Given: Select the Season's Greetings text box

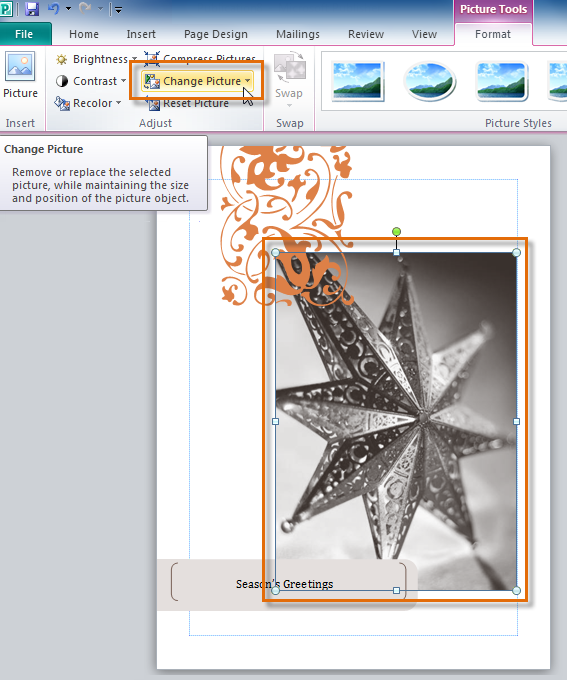Looking at the screenshot, I should click(285, 584).
